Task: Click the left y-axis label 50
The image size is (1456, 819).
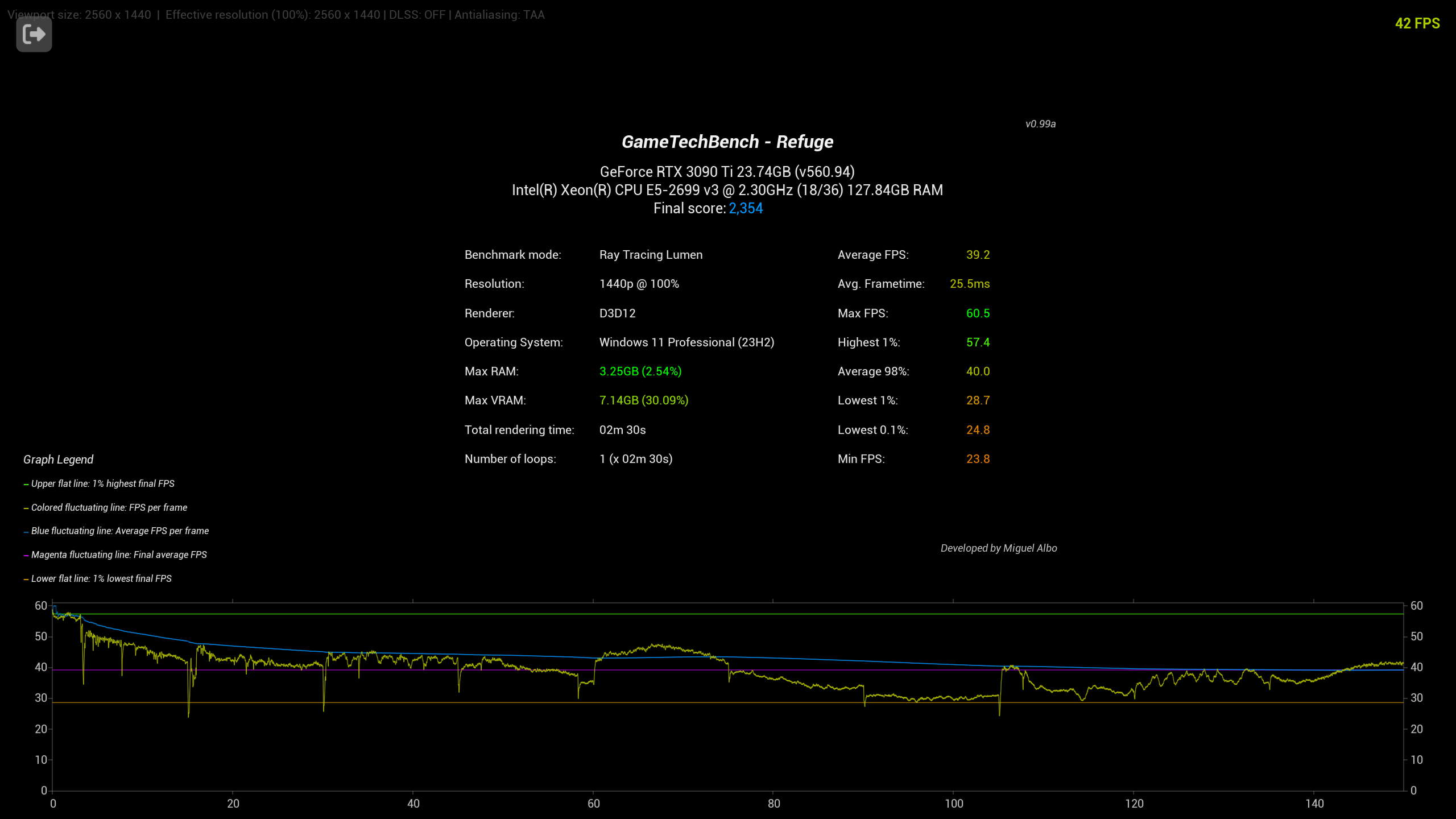Action: [x=41, y=636]
